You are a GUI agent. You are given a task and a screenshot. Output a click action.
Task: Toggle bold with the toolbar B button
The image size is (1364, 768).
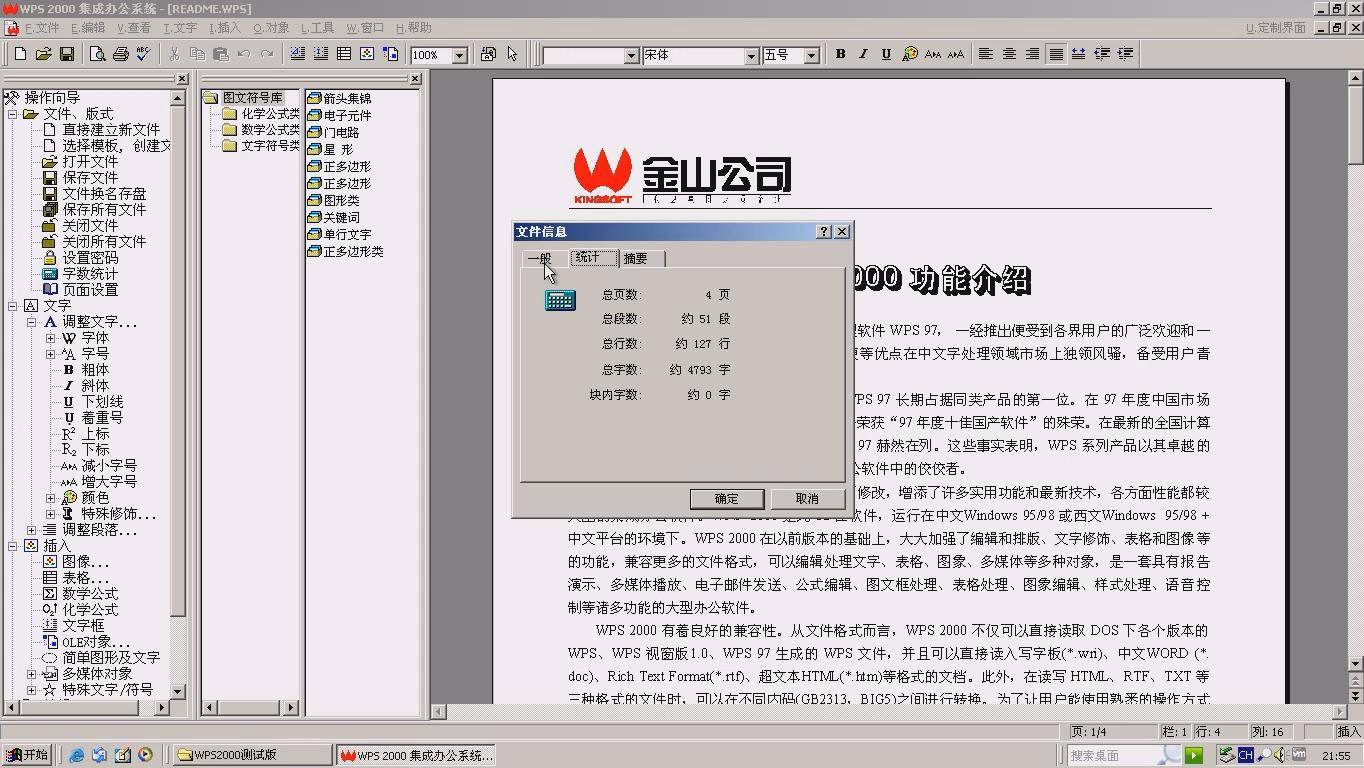(x=840, y=54)
